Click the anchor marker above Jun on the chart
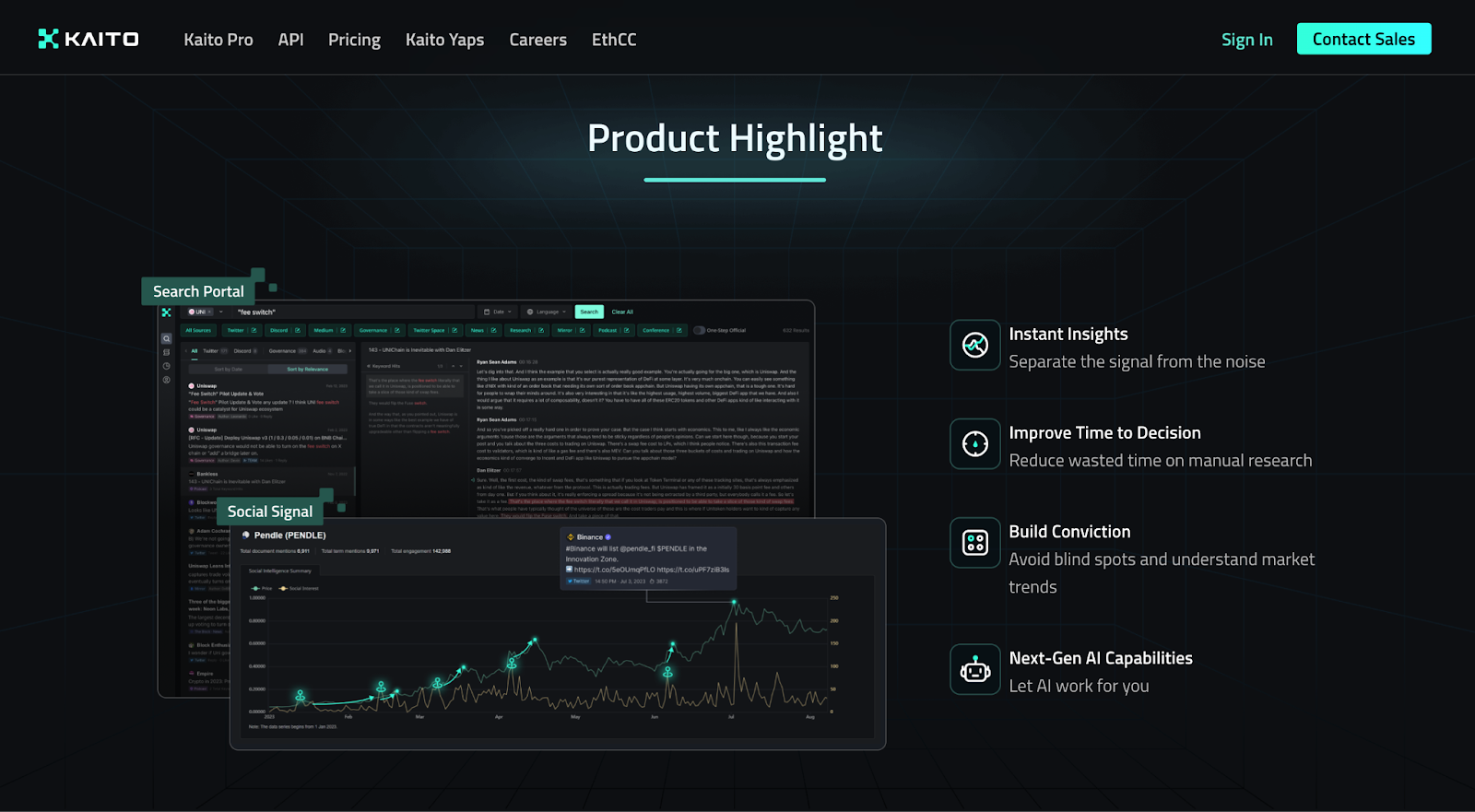The height and width of the screenshot is (812, 1475). click(667, 673)
